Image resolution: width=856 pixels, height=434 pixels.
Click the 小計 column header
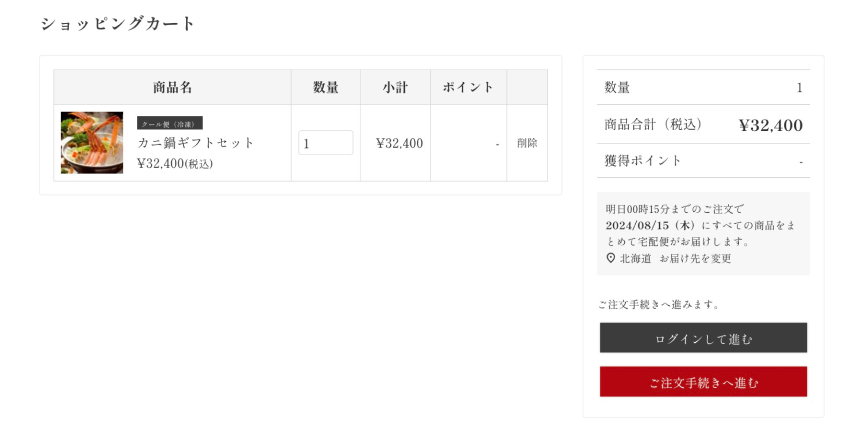point(395,87)
